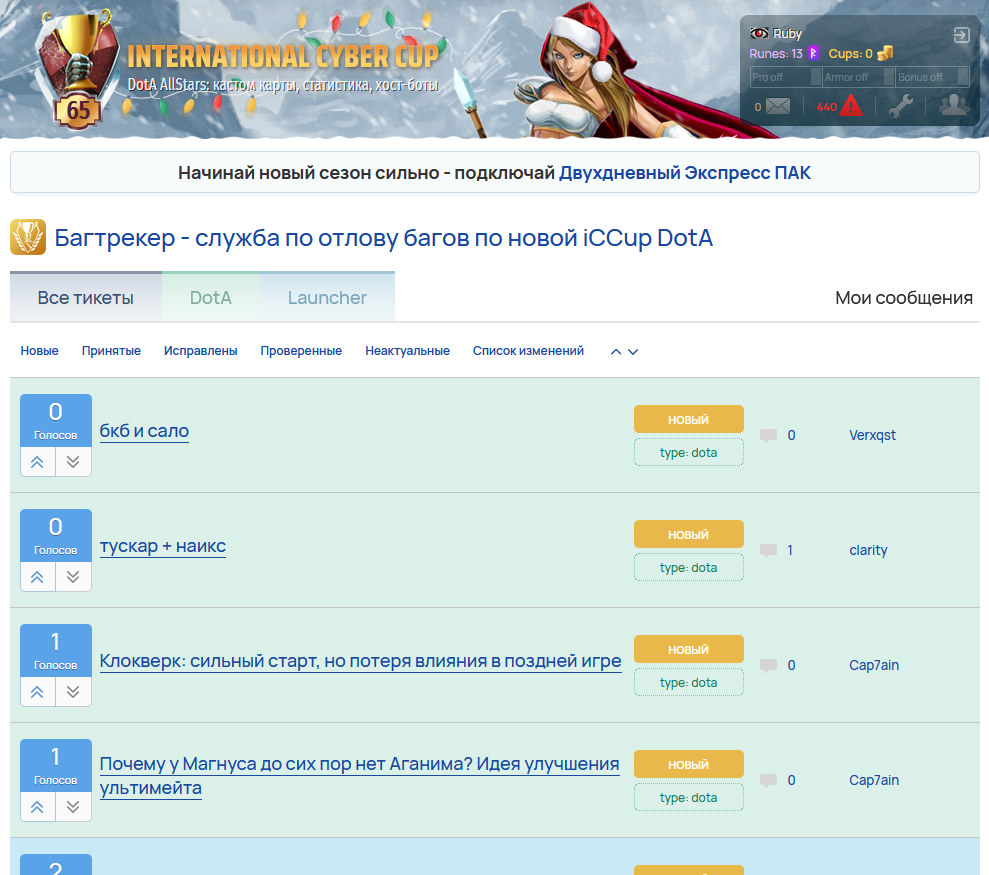
Task: Click comment bubble for 'тускар + наикс'
Action: coord(768,550)
